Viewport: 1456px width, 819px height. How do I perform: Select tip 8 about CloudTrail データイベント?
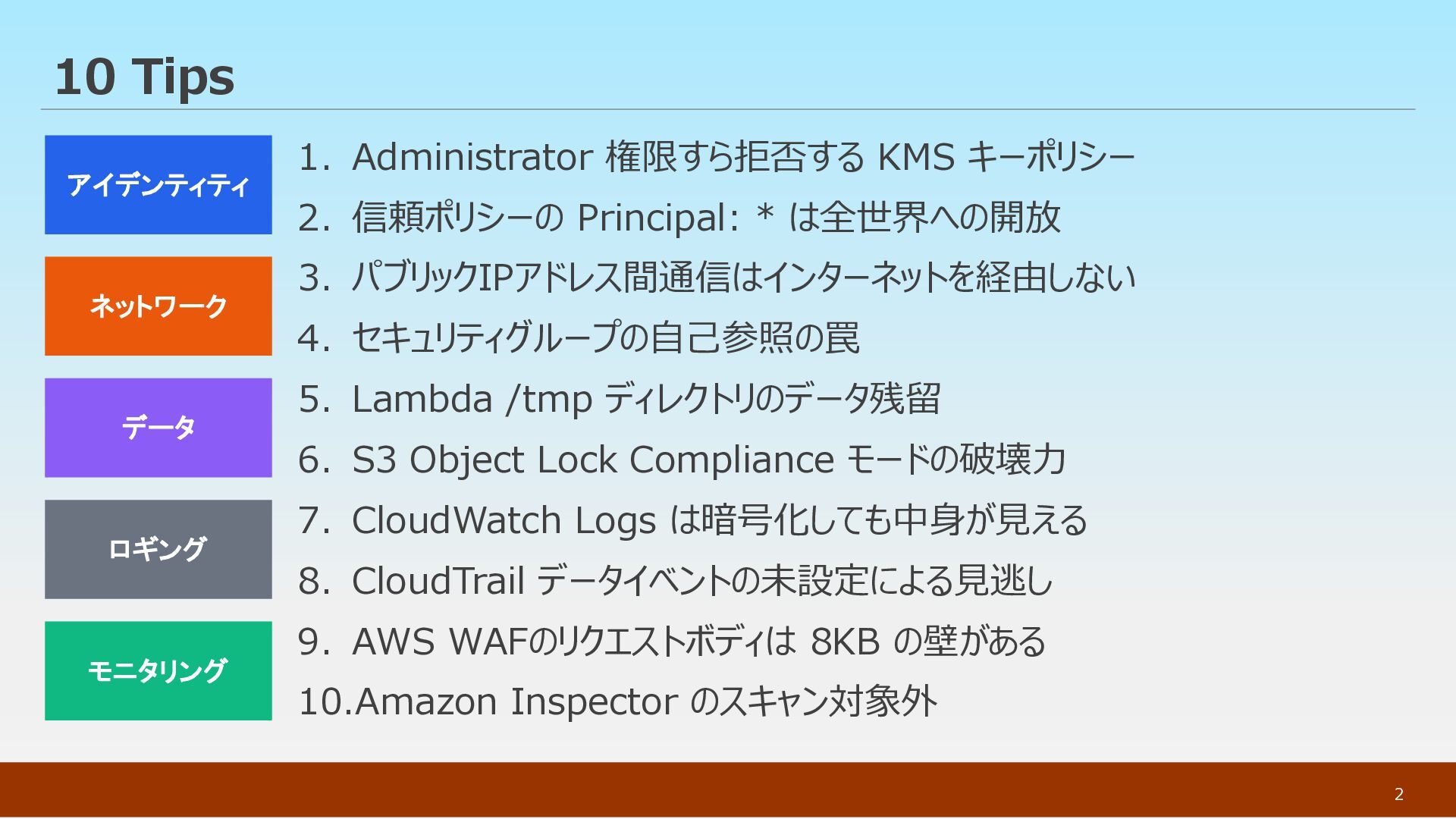pyautogui.click(x=676, y=581)
